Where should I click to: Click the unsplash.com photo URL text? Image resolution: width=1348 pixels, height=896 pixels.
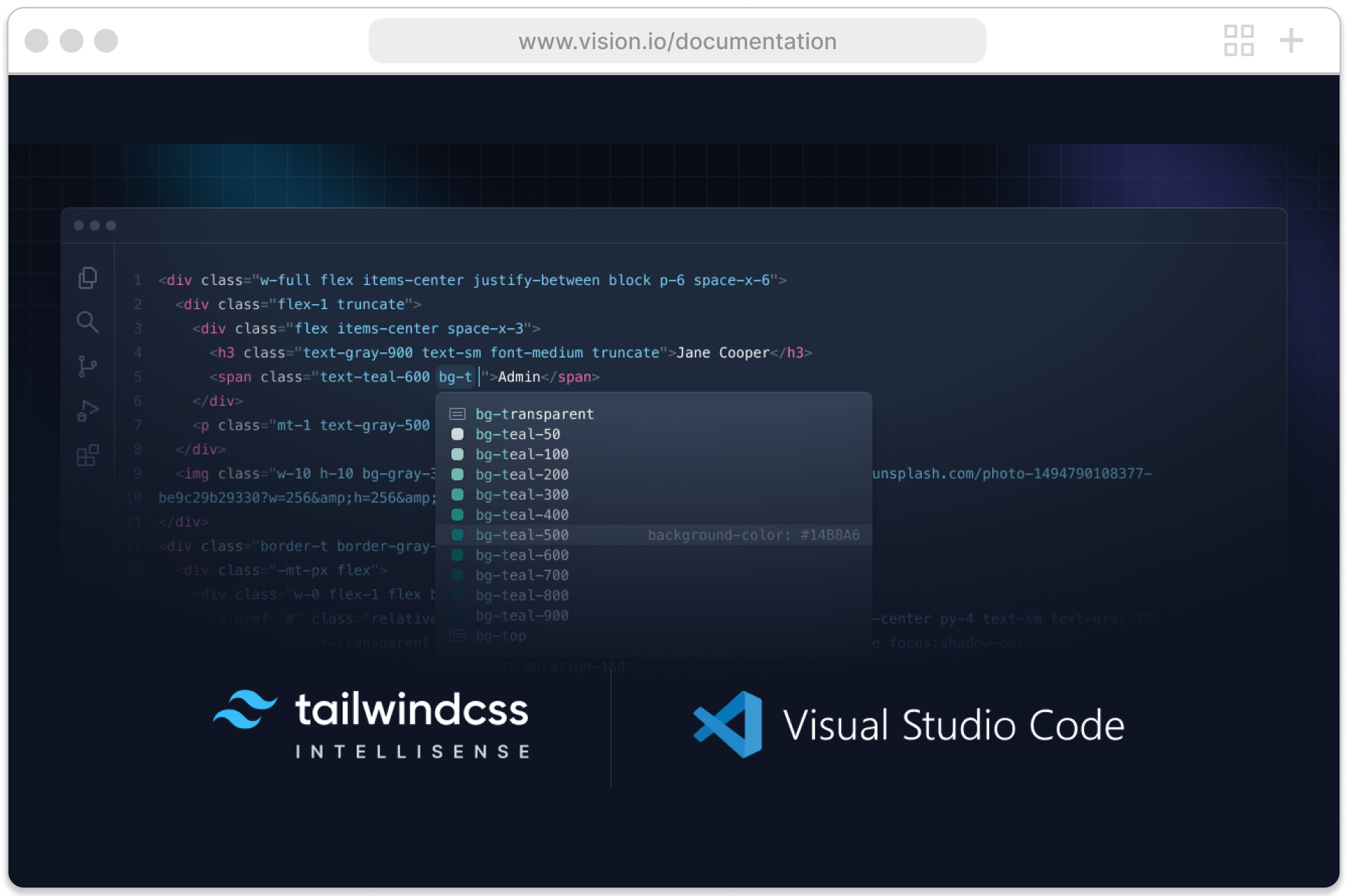1012,474
